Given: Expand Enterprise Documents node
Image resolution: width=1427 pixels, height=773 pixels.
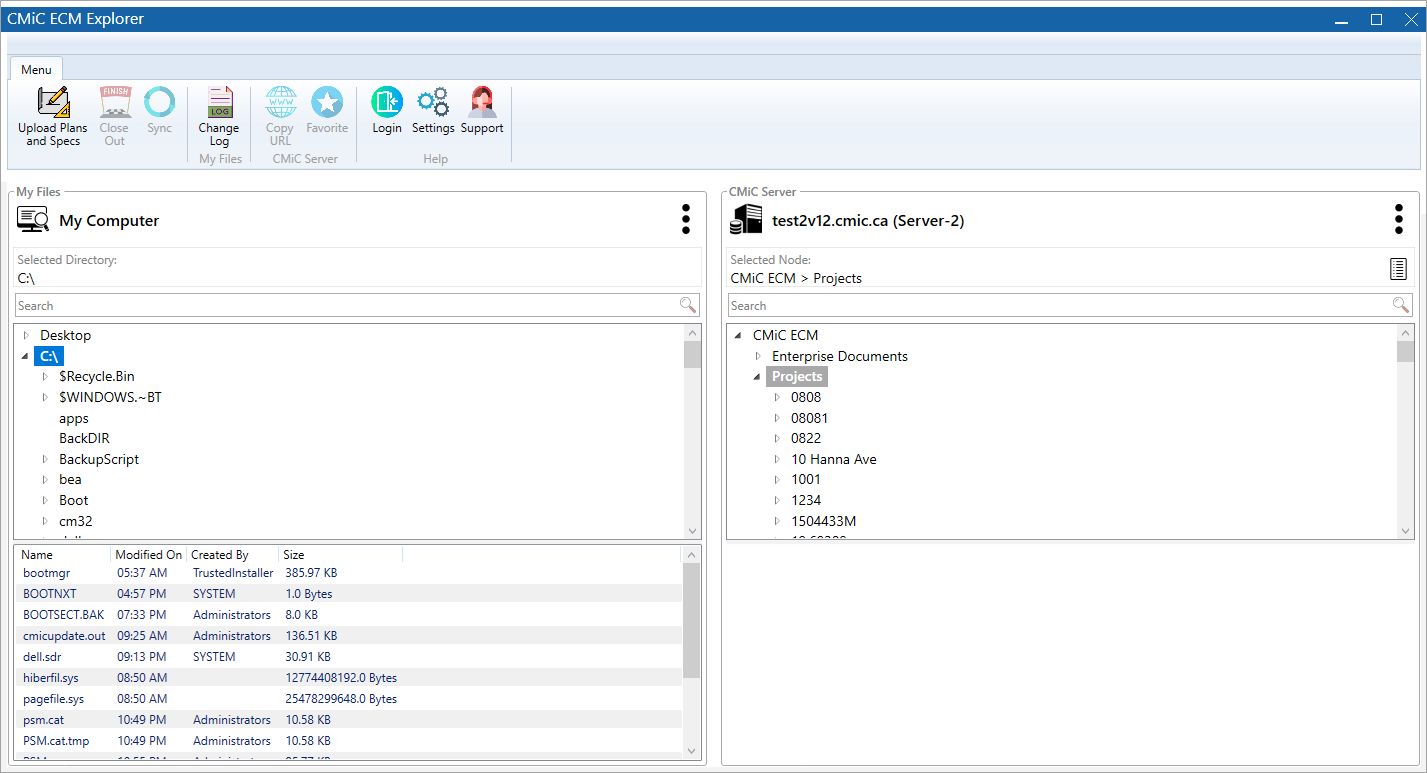Looking at the screenshot, I should tap(758, 356).
